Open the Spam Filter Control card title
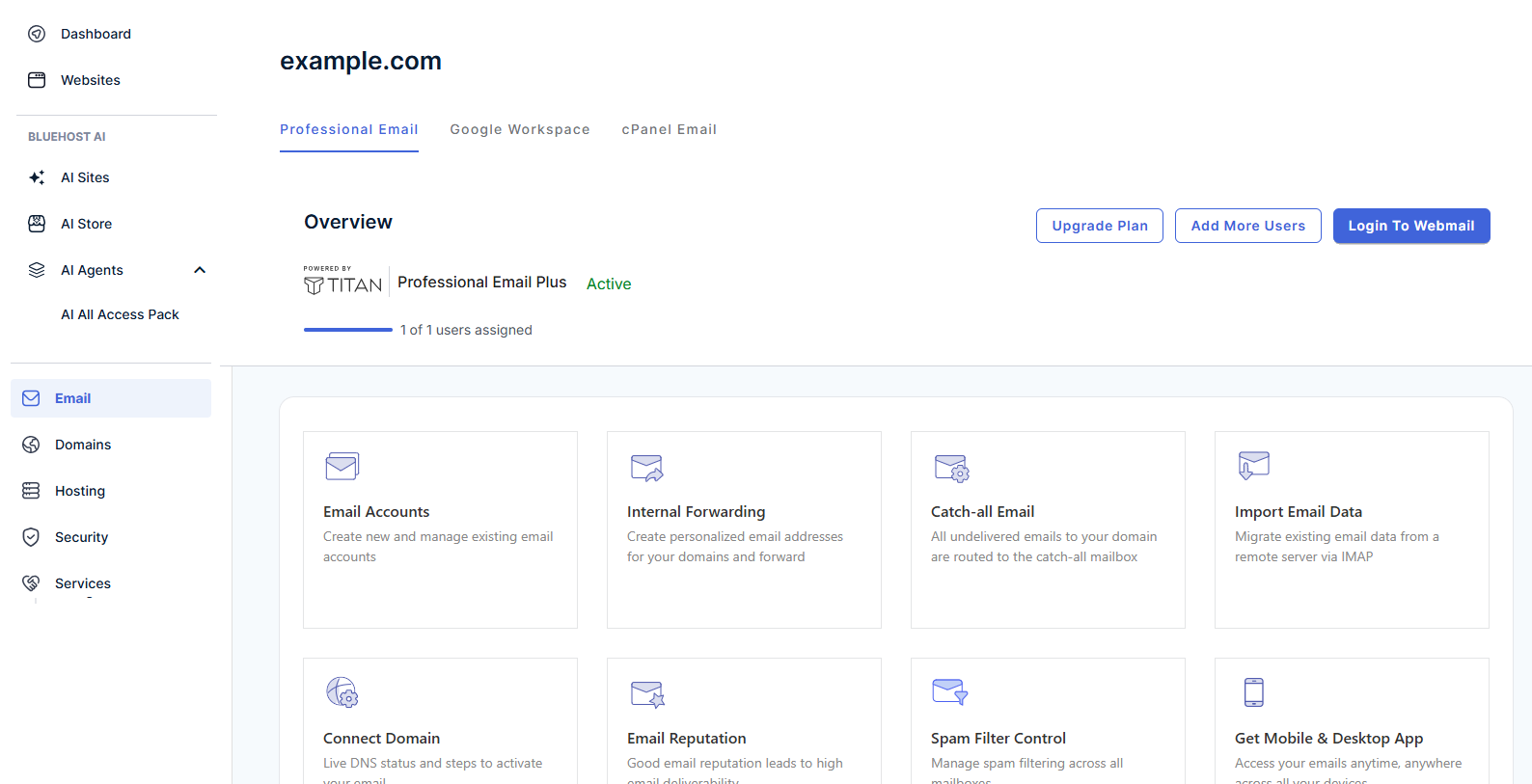 999,739
